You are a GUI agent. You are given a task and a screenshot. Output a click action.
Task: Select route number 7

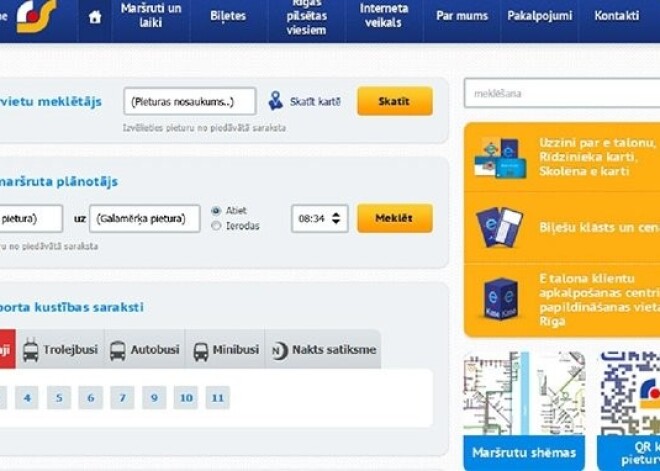tap(122, 398)
